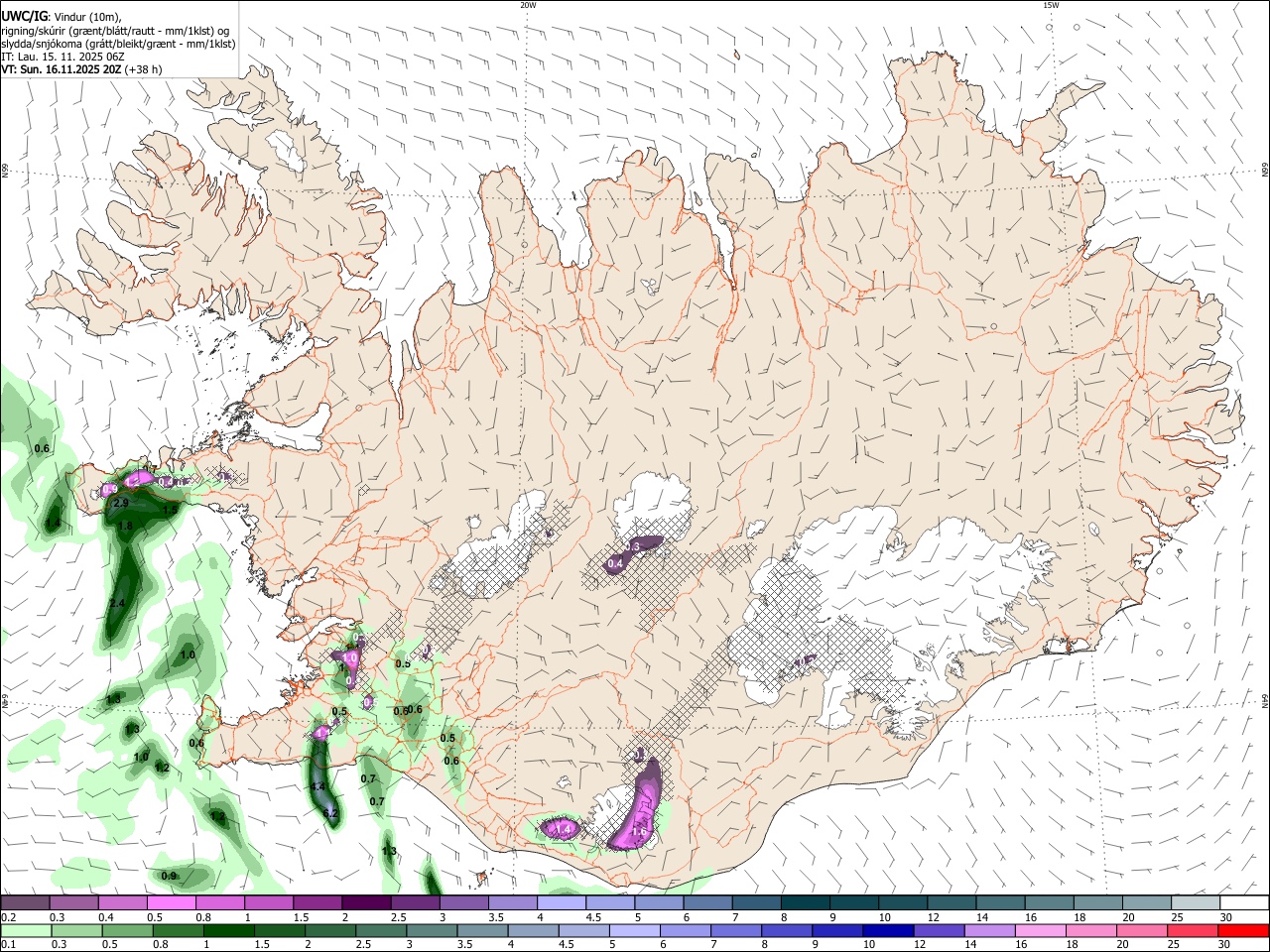This screenshot has height=952, width=1270.
Task: Click the sleet/snow swatch between 0.3 and 0.4
Action: [x=73, y=902]
